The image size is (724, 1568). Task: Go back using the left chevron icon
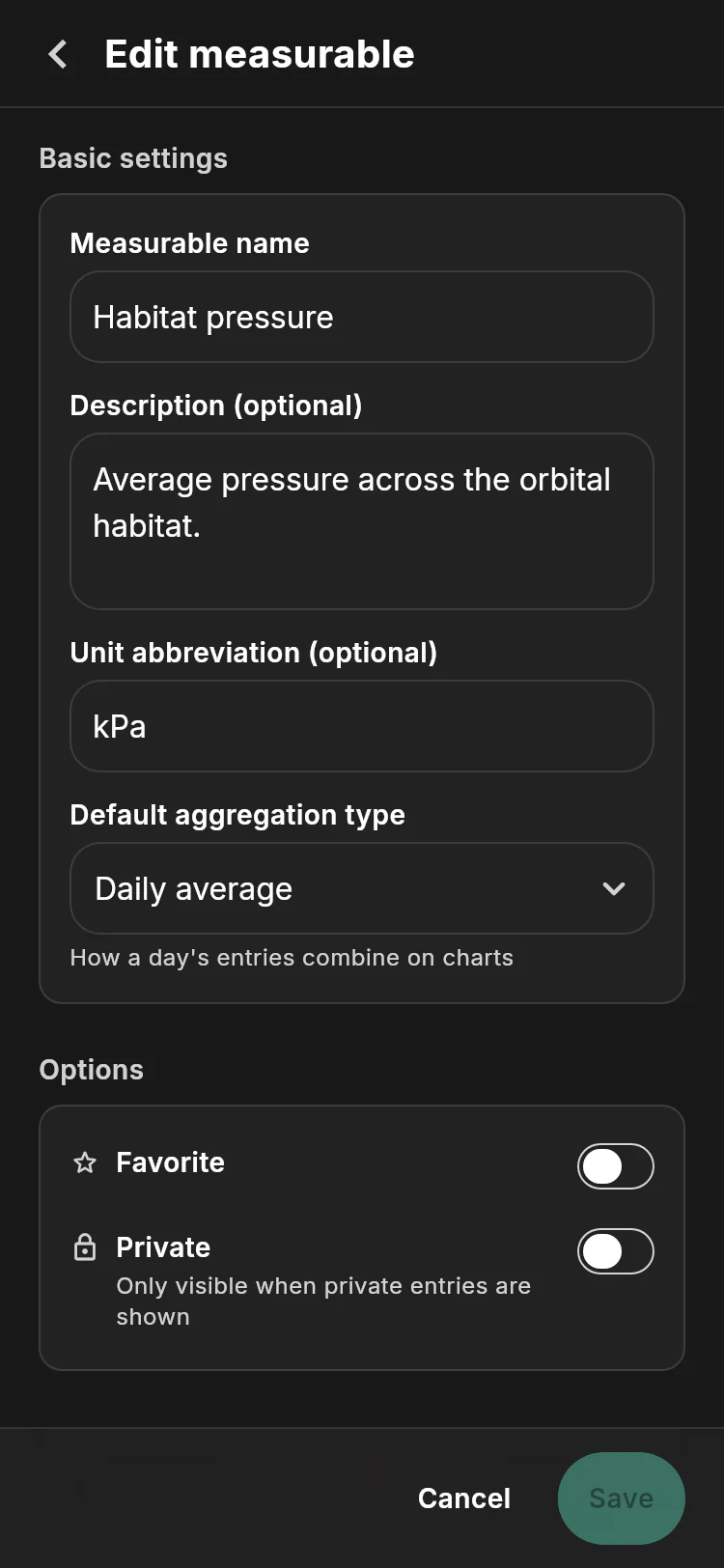point(58,54)
